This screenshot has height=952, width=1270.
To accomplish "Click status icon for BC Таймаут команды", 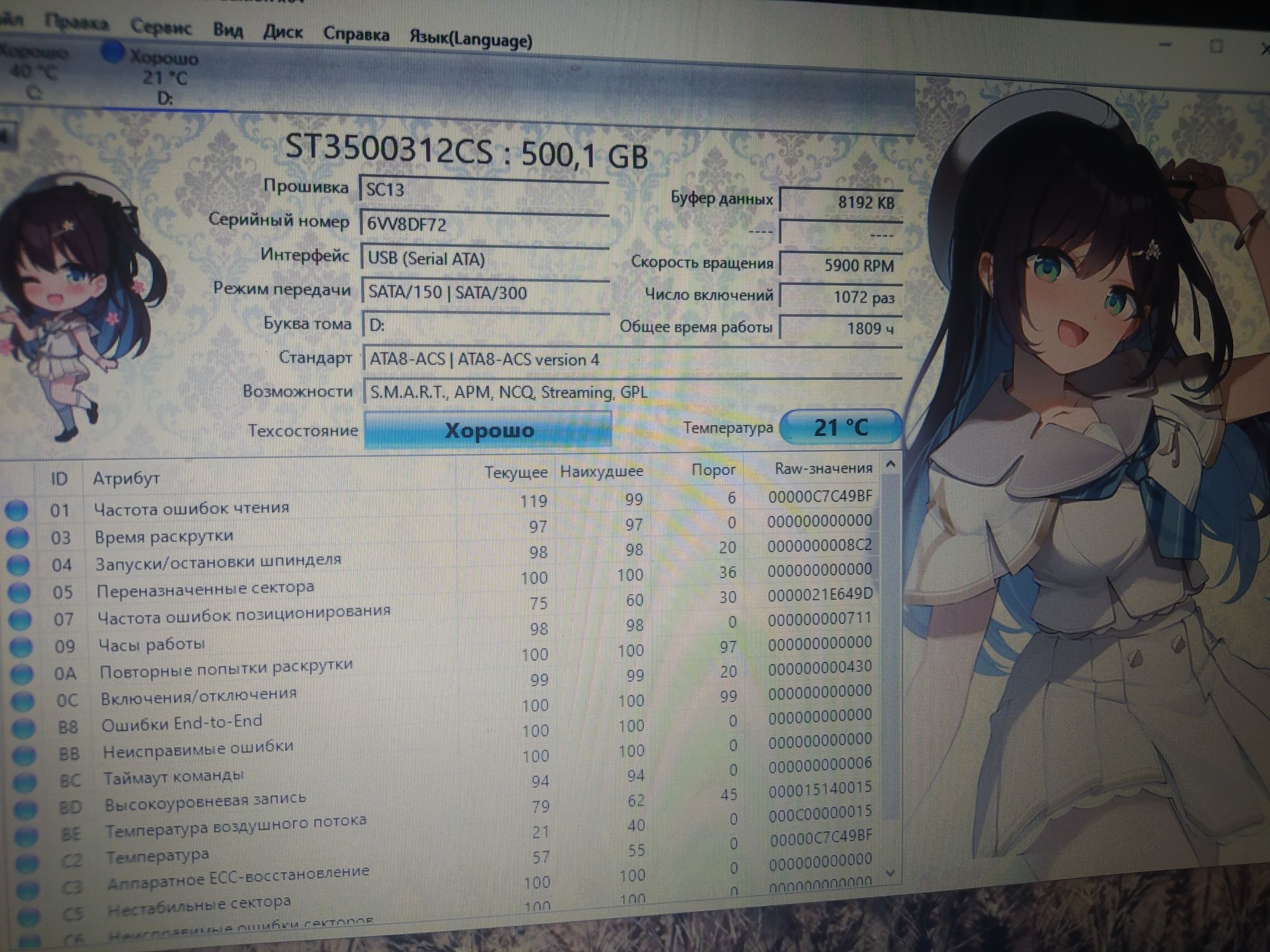I will click(25, 782).
